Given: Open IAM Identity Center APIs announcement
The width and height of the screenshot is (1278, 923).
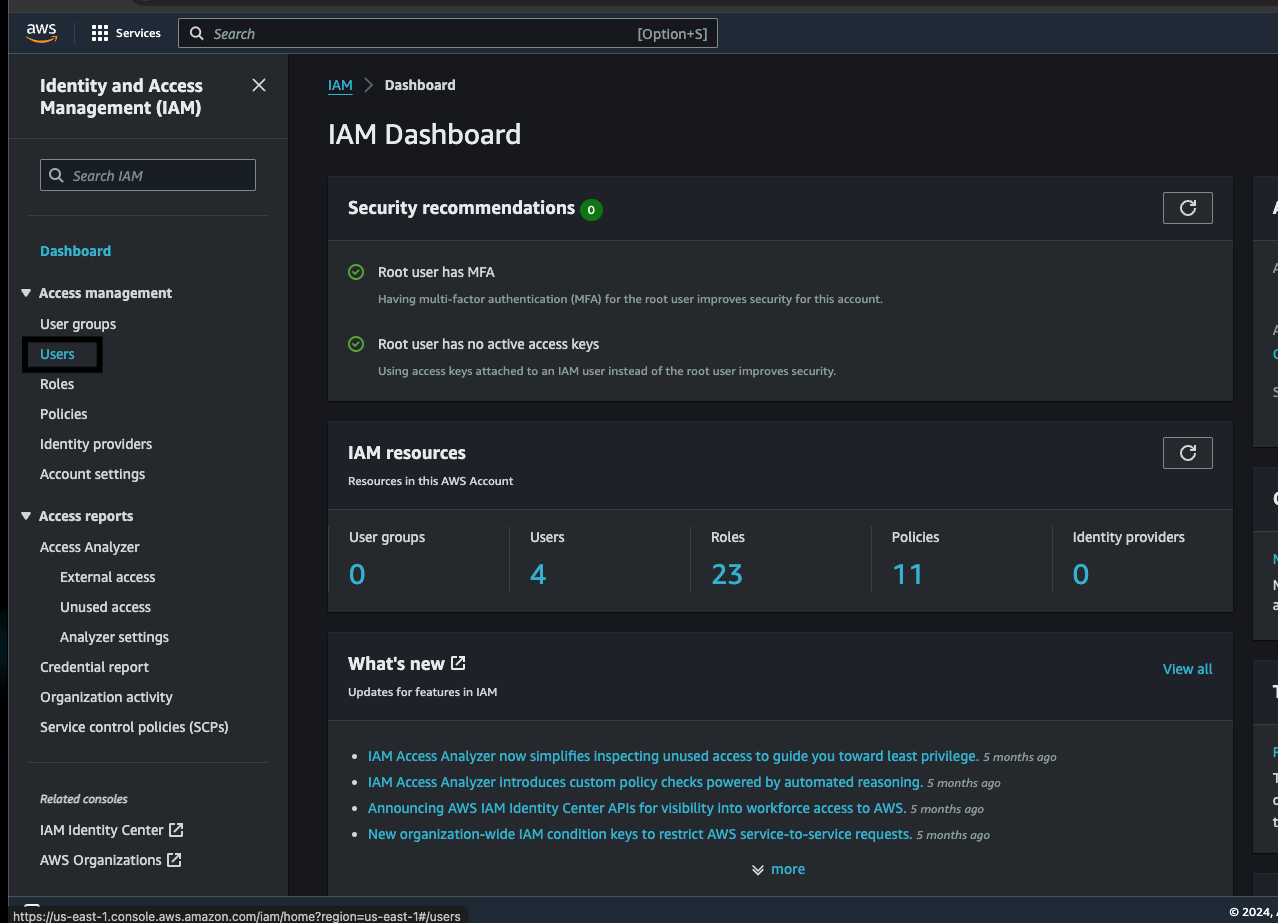Looking at the screenshot, I should coord(637,808).
